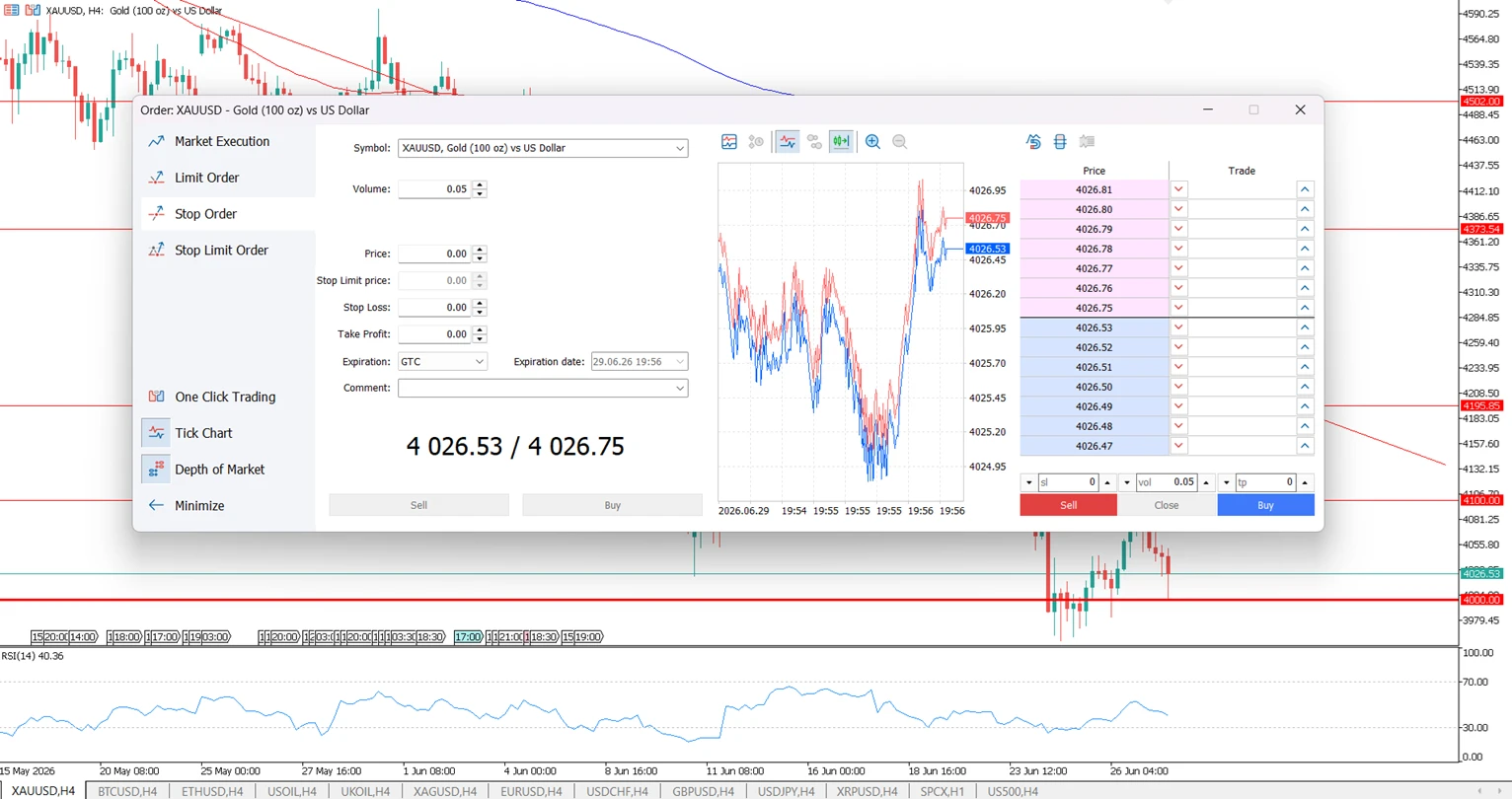
Task: Zoom in on the tick chart
Action: [872, 142]
